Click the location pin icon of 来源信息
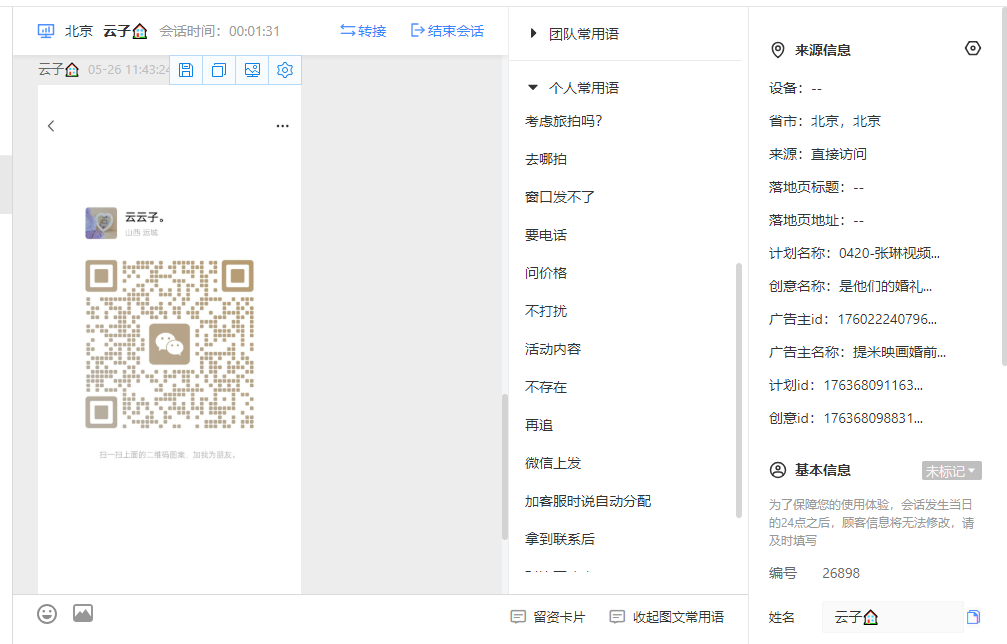 pyautogui.click(x=778, y=50)
